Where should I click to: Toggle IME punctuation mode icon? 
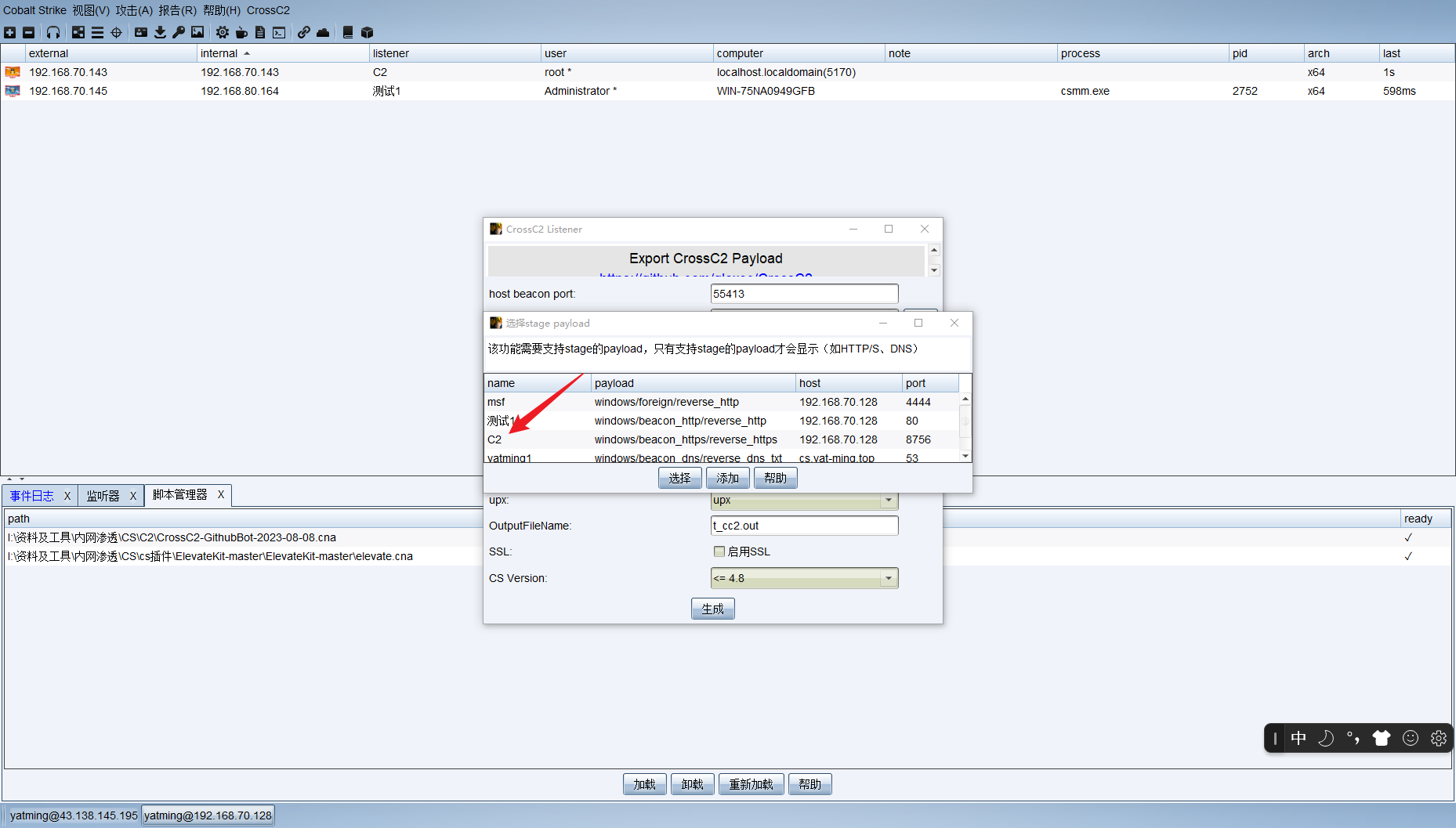[x=1353, y=738]
